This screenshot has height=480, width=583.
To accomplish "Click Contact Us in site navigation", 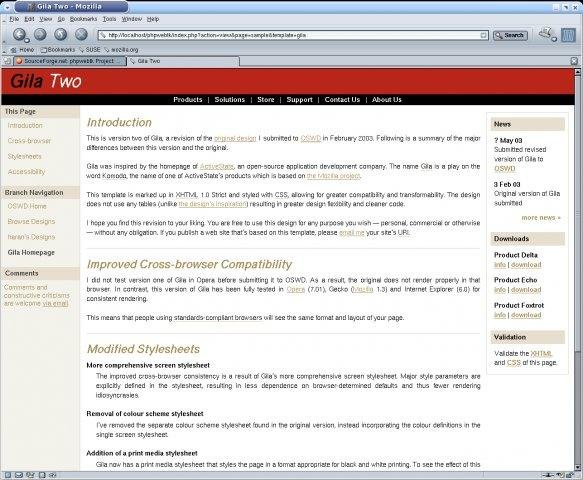I will point(342,100).
